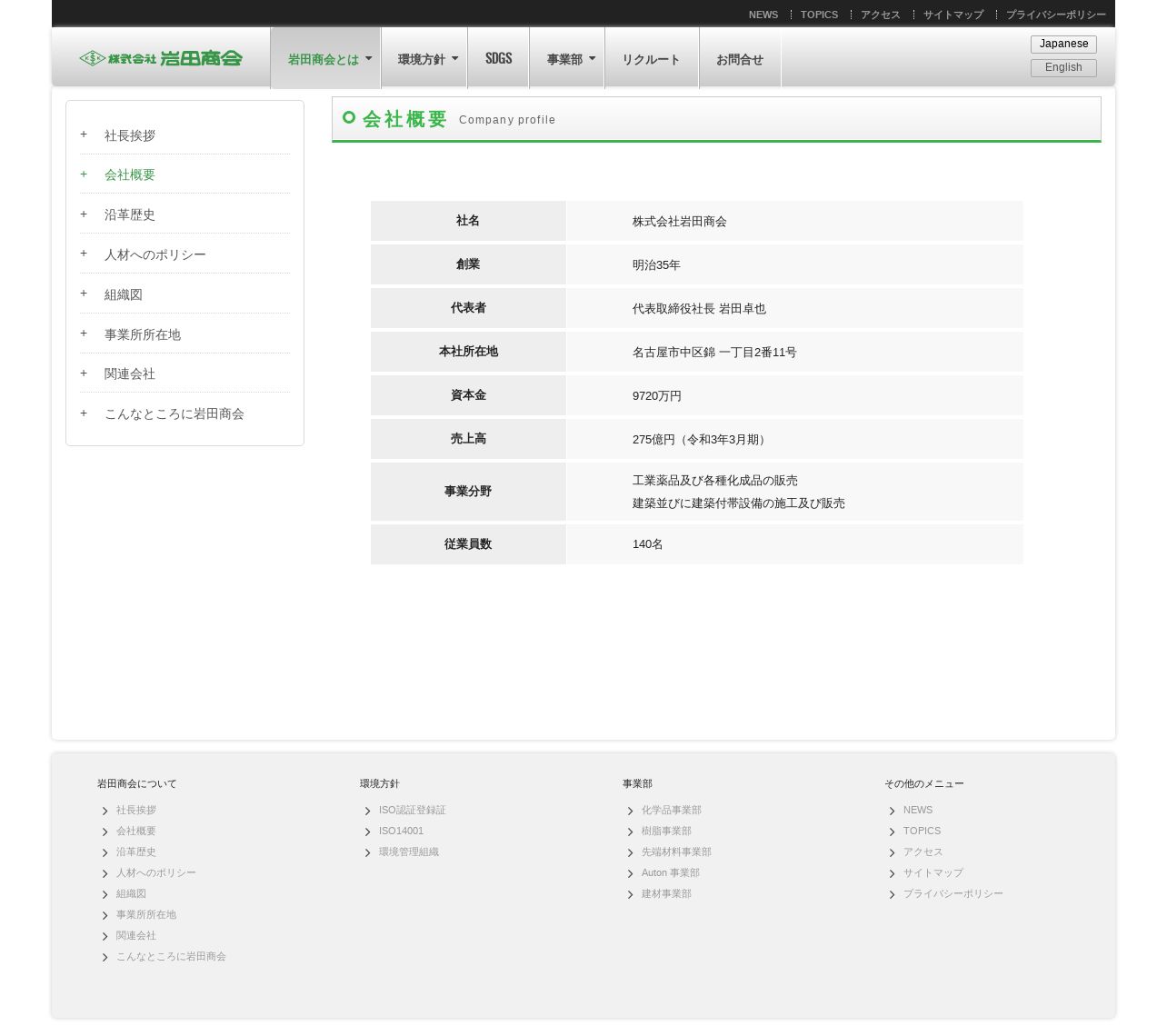Click footer link 会社概要
This screenshot has width=1167, height=1036.
click(136, 831)
